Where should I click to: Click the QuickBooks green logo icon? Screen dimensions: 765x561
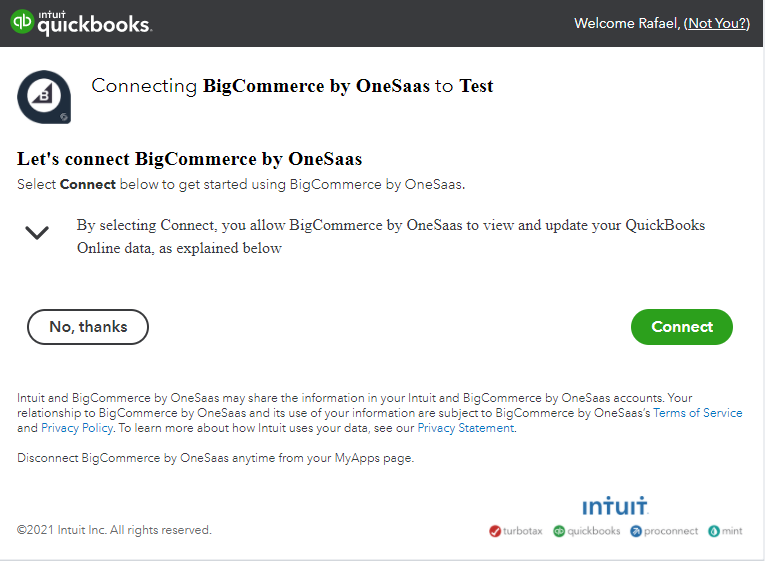21,21
